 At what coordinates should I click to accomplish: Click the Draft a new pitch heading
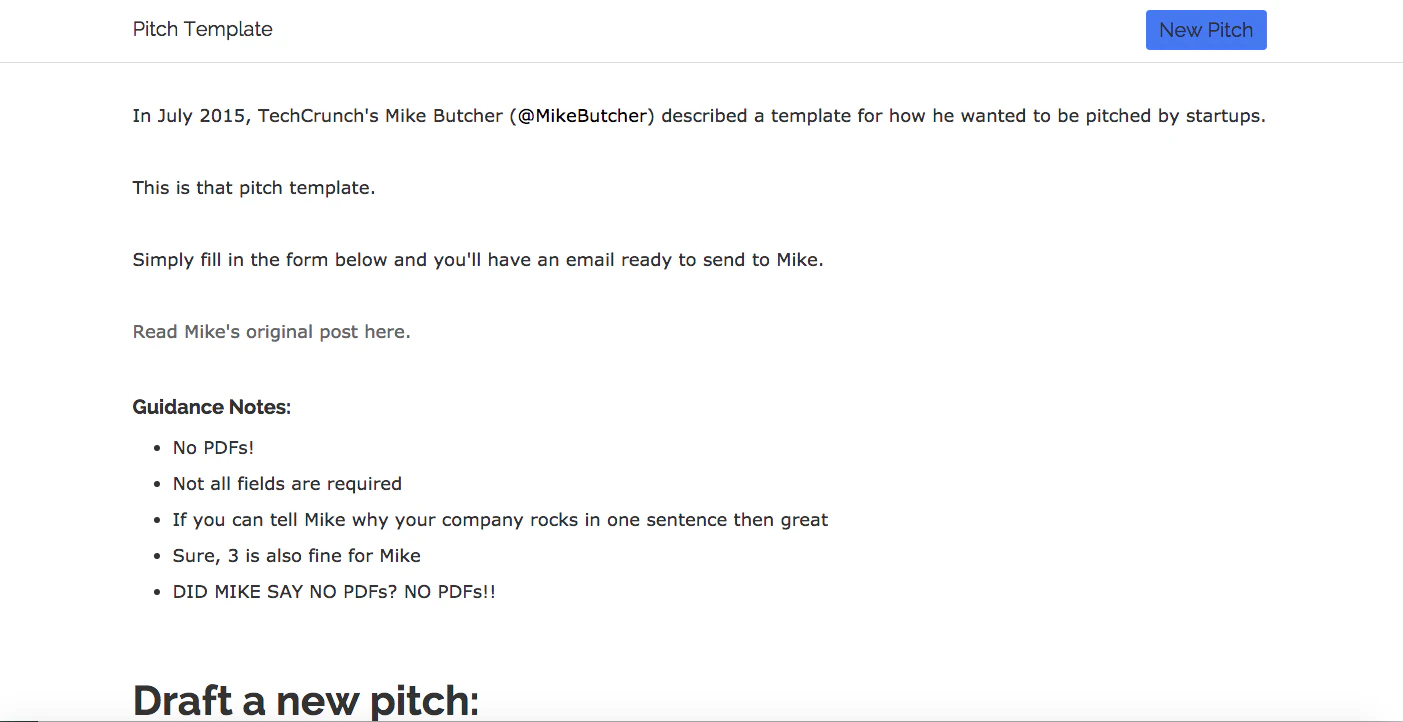pos(305,699)
